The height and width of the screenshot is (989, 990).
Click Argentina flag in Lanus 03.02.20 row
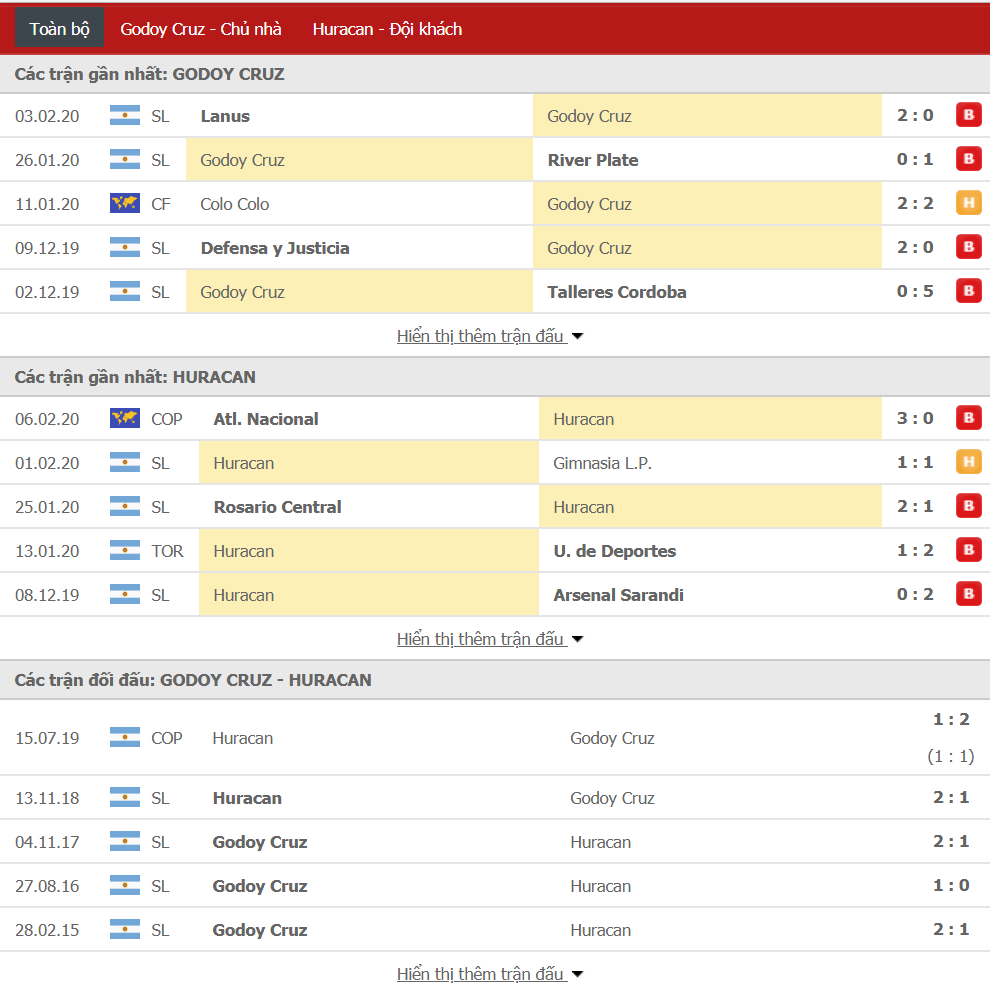125,116
